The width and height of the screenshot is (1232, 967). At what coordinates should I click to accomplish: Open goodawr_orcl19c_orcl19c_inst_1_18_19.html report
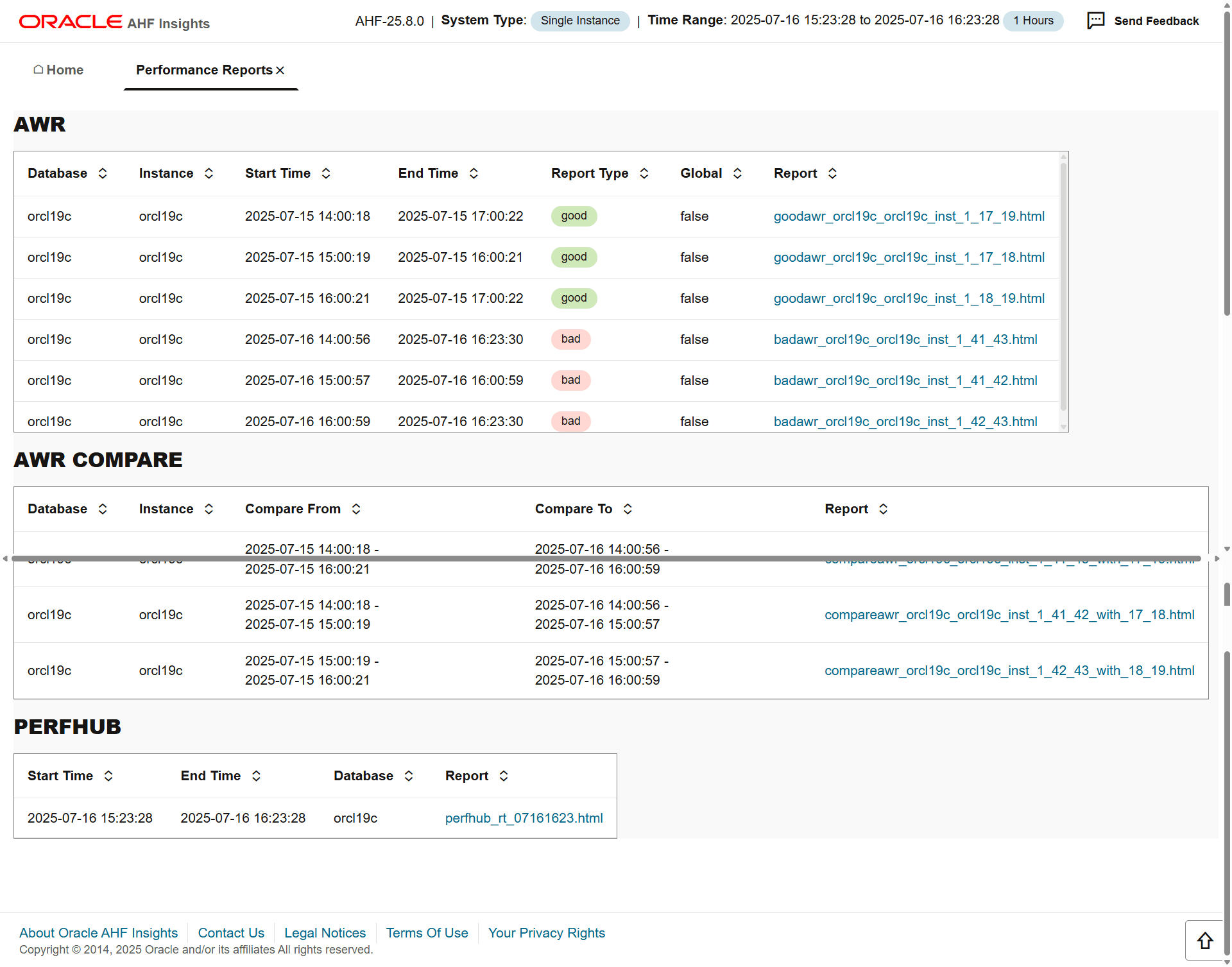(x=909, y=298)
